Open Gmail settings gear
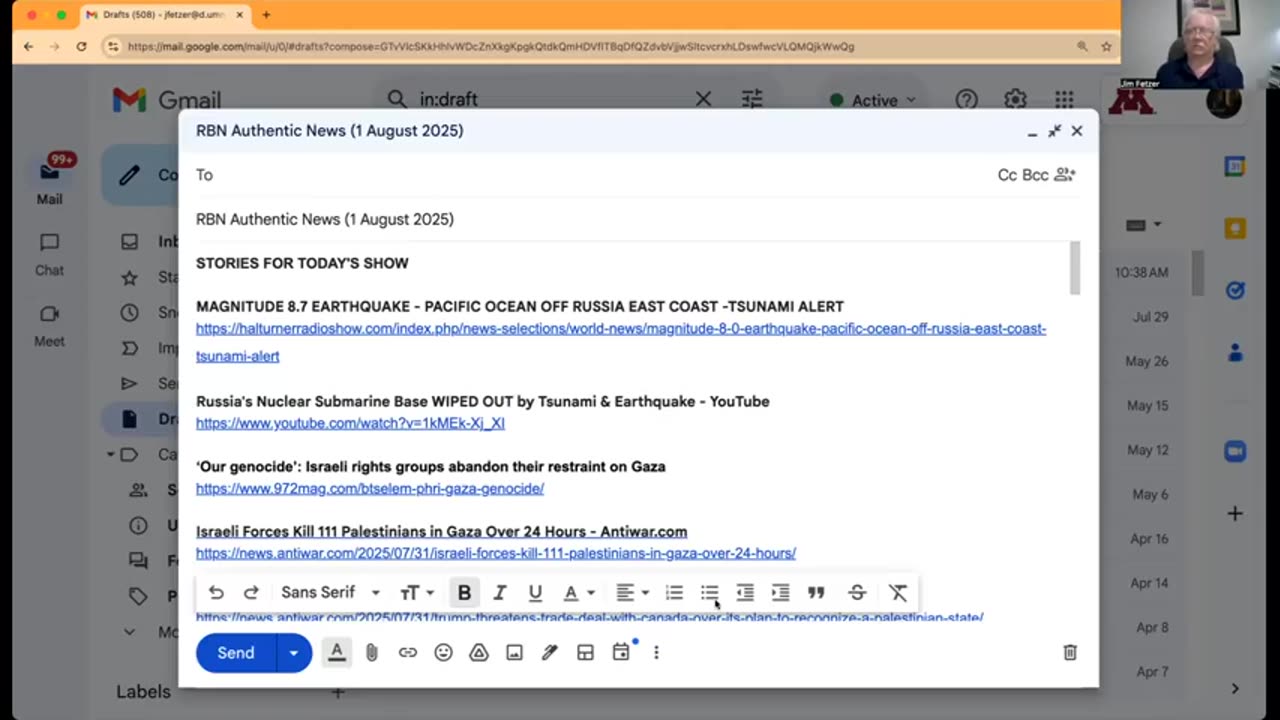 (1015, 100)
